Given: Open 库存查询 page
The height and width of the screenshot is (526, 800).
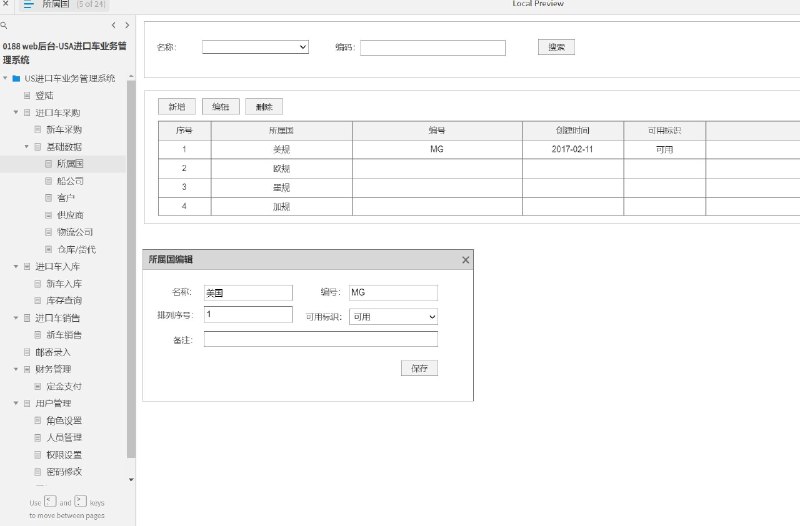Looking at the screenshot, I should point(64,300).
